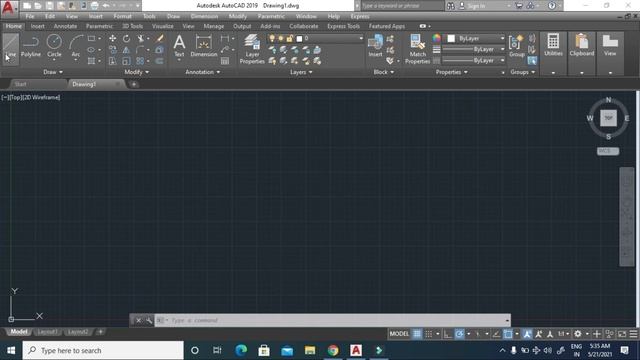This screenshot has height=360, width=640.
Task: Click the keyword search box in title bar
Action: coord(402,6)
